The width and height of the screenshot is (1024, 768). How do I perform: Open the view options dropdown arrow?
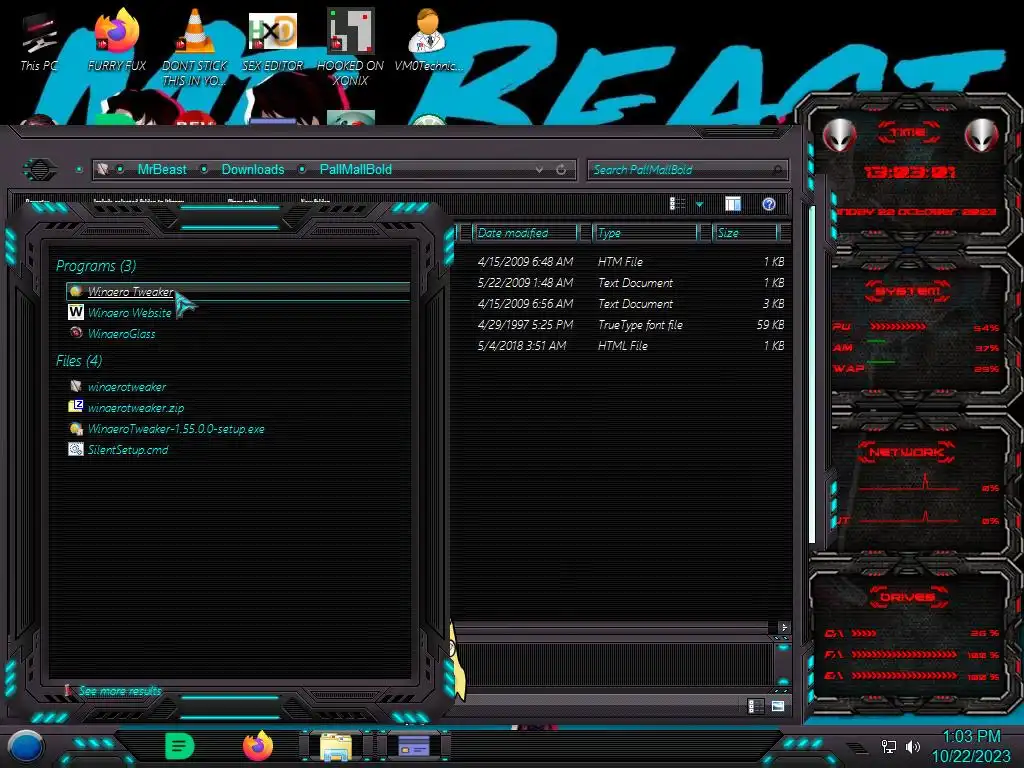[699, 205]
